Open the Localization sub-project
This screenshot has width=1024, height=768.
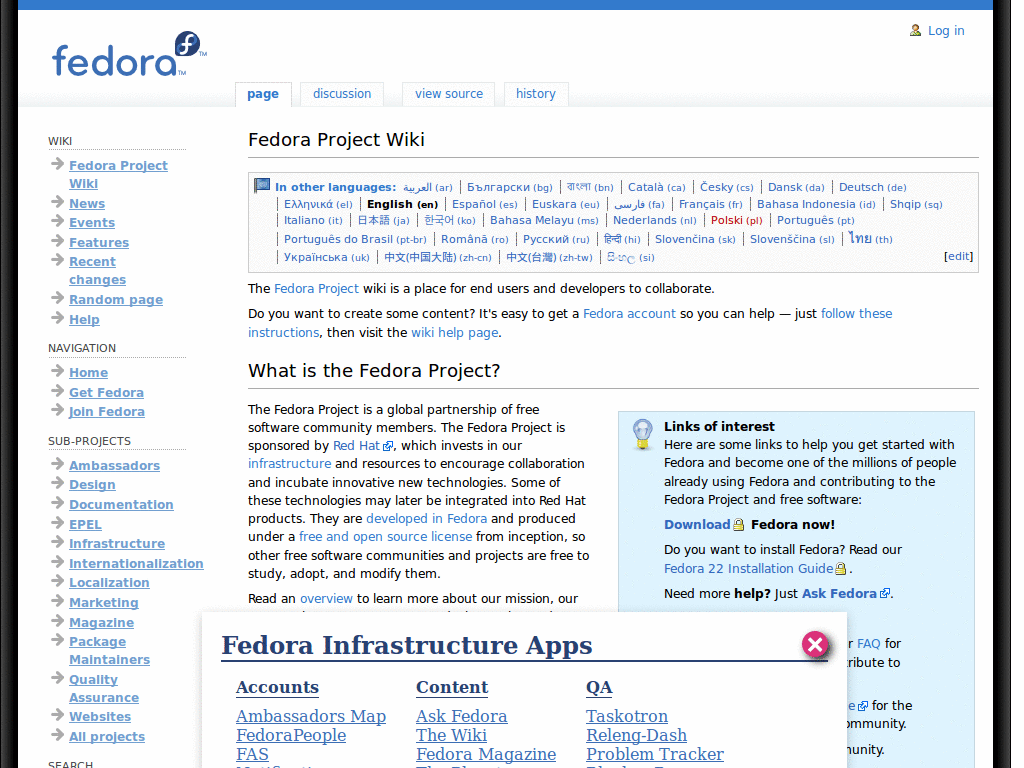[x=109, y=583]
